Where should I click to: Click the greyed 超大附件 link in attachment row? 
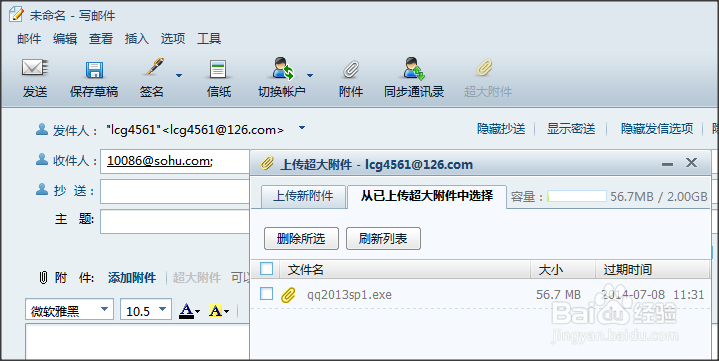click(197, 278)
